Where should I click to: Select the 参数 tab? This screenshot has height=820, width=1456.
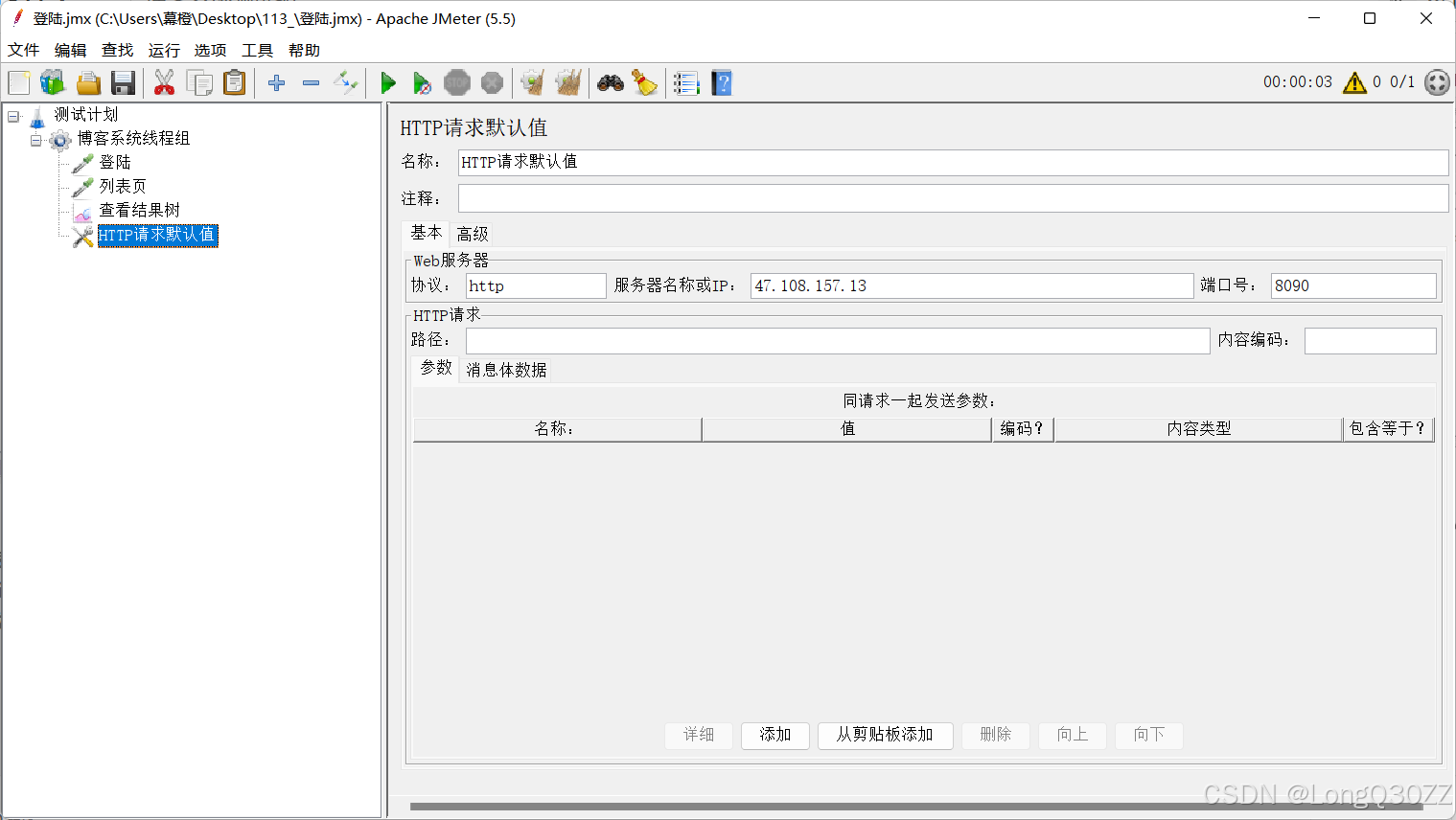(x=436, y=368)
